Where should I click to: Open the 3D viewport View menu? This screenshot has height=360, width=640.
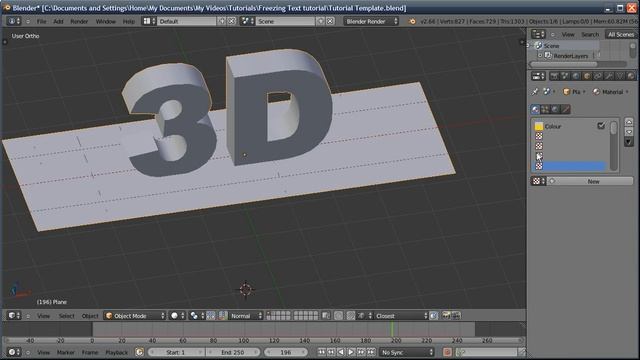[43, 316]
